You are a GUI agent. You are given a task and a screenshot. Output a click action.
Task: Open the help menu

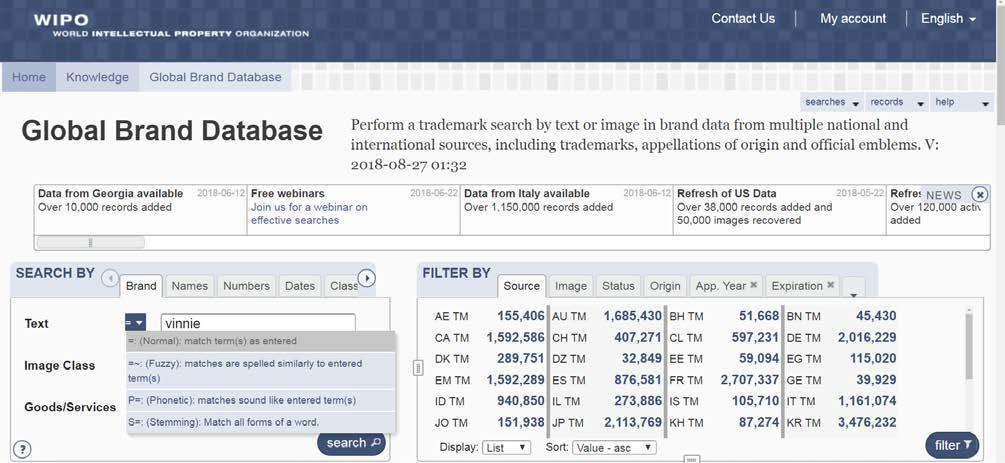961,103
